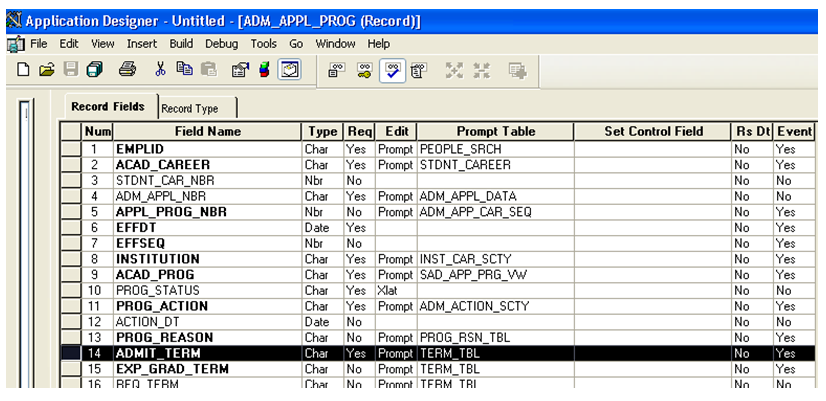Create a new definition with New icon
The image size is (826, 401).
pos(23,70)
